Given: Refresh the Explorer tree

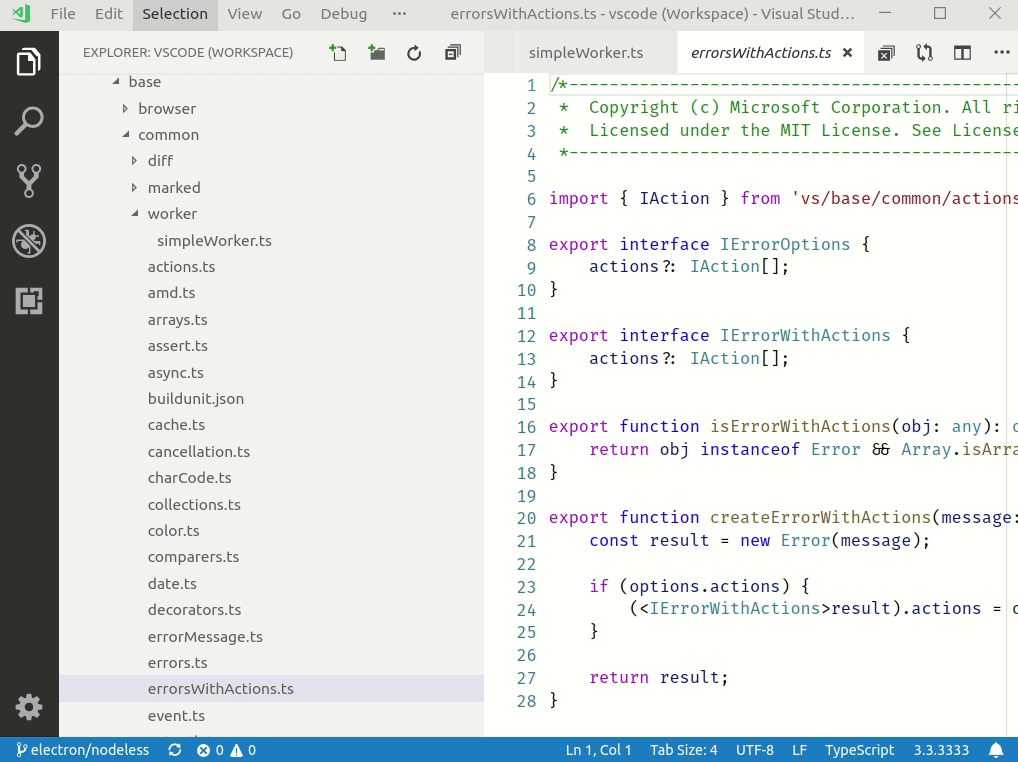Looking at the screenshot, I should coord(414,53).
